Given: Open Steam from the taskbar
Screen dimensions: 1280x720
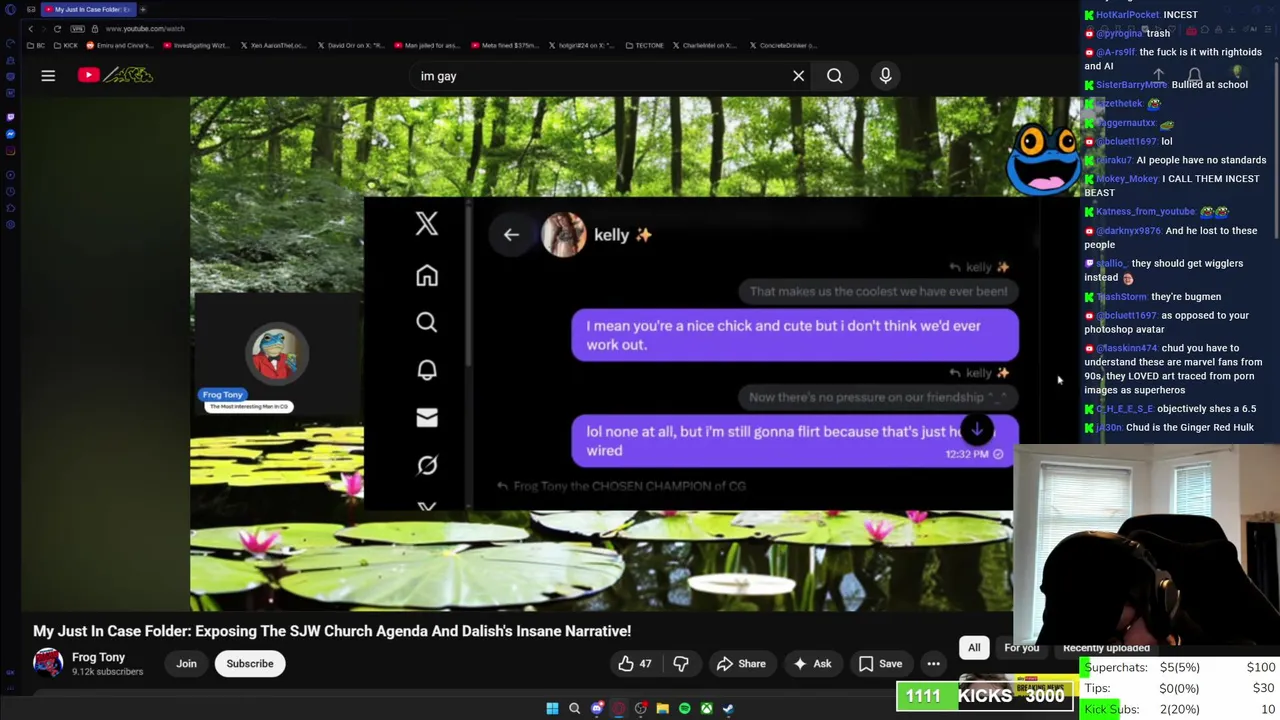Looking at the screenshot, I should [728, 708].
